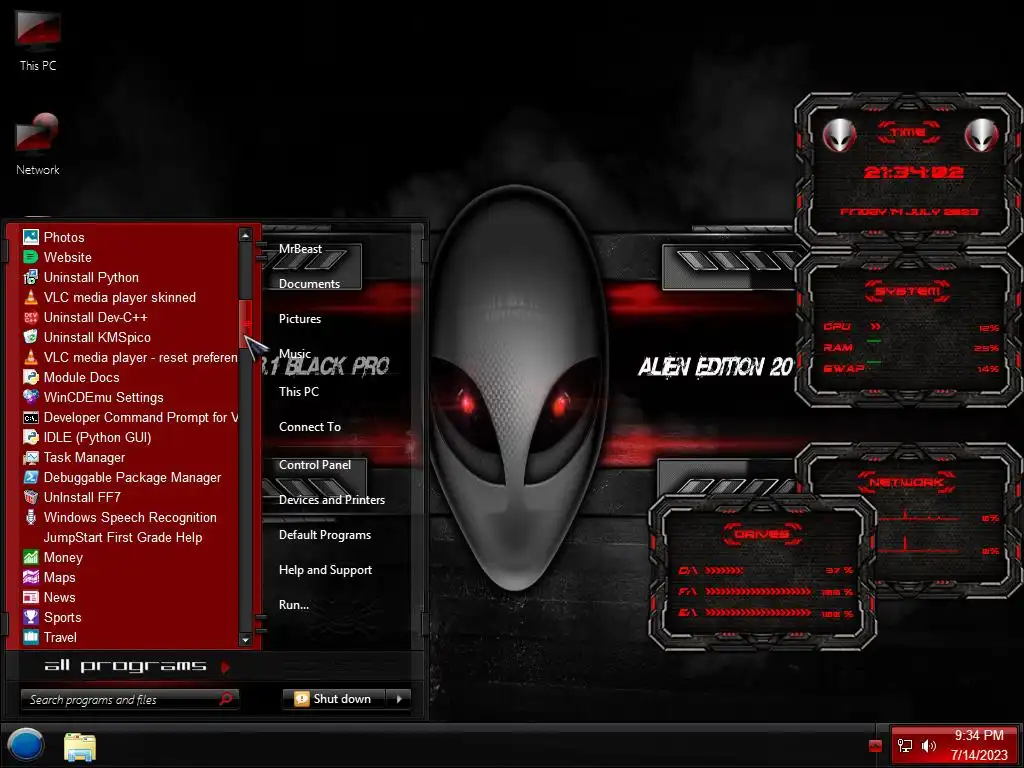Expand all programs list
Screen dimensions: 1024x768
tap(137, 666)
